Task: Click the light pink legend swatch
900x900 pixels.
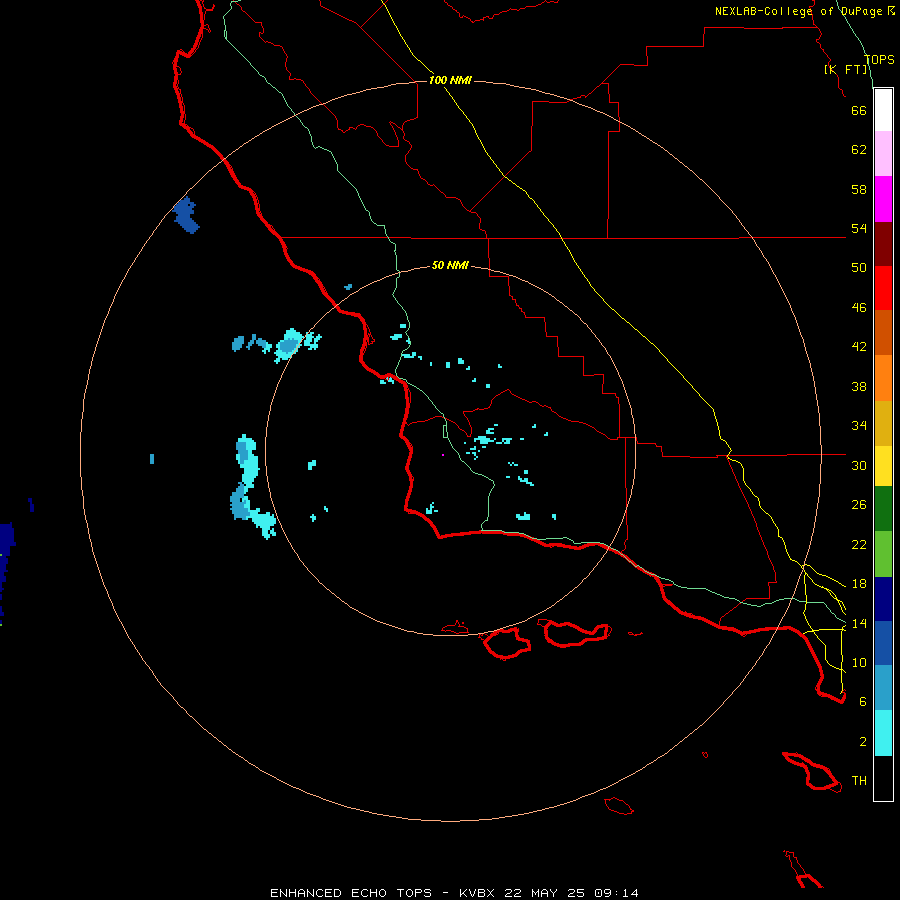Action: tap(883, 154)
